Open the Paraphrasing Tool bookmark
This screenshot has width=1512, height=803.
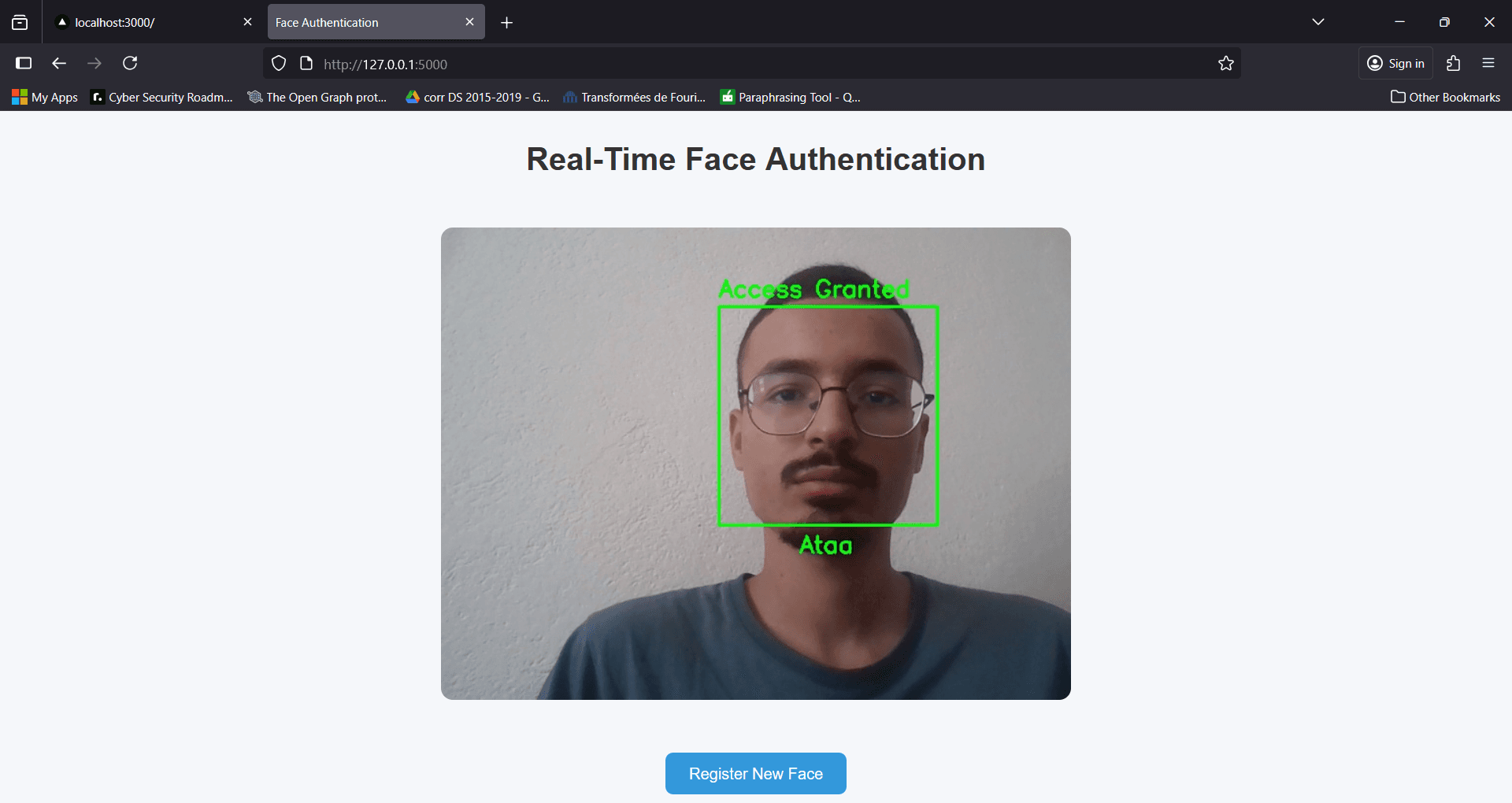(790, 97)
